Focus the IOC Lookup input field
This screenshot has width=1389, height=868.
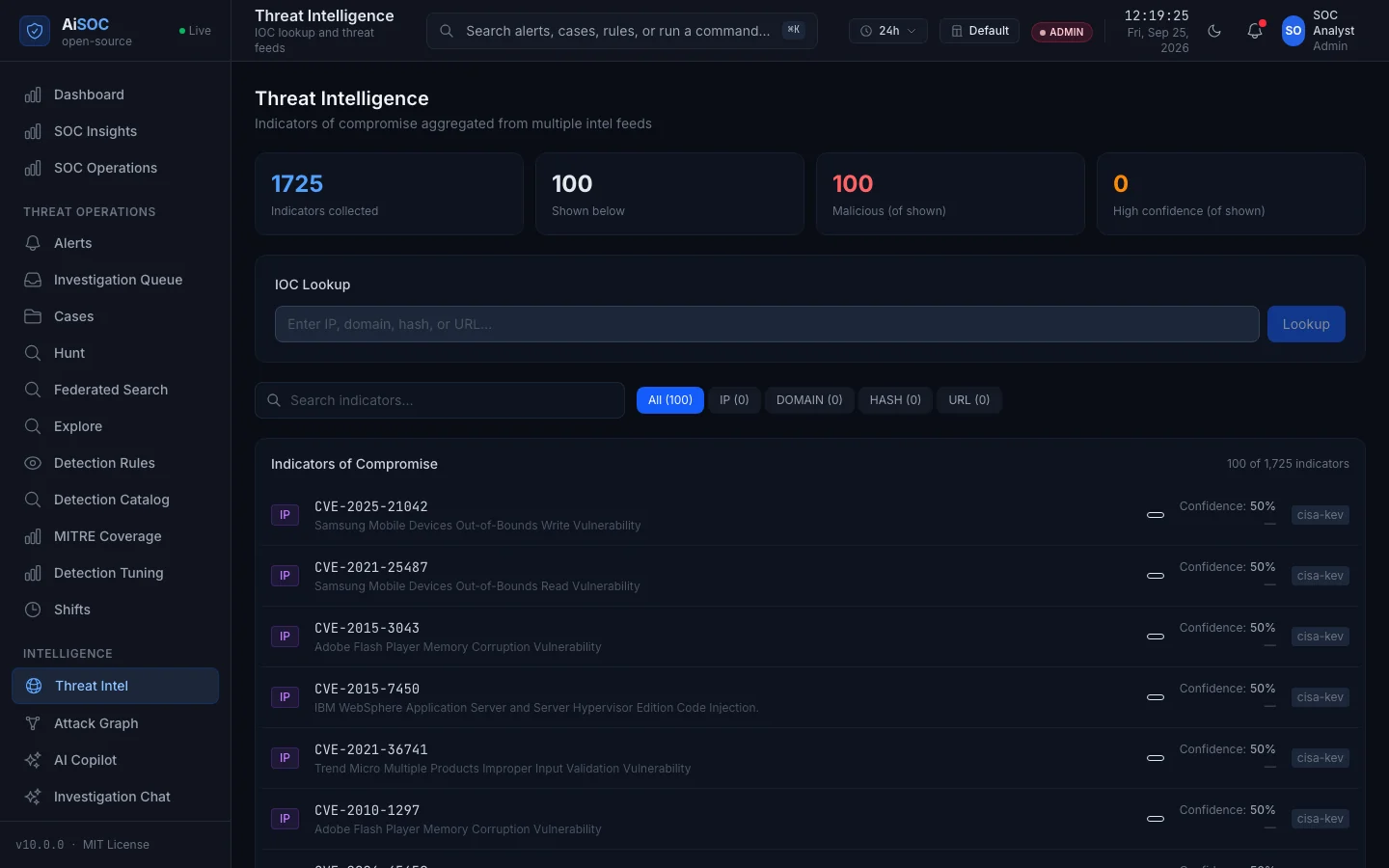(767, 324)
